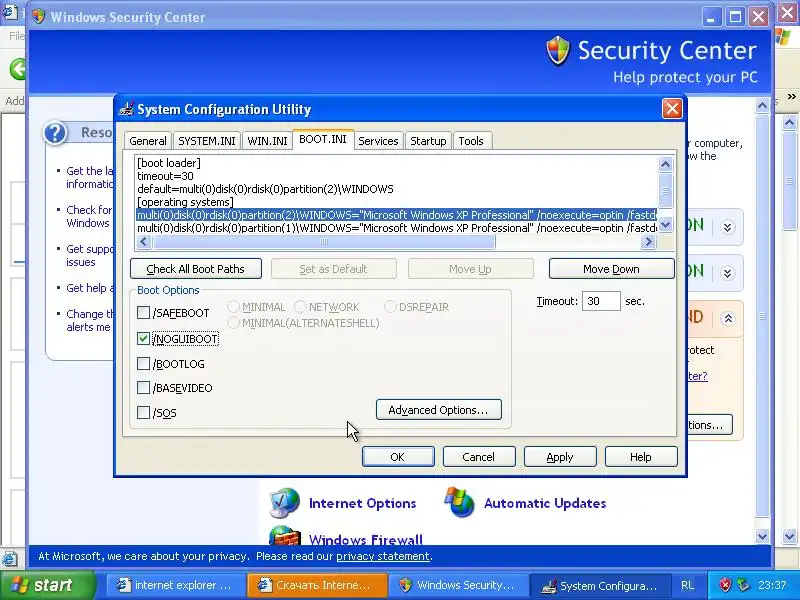Click Security Center scrollbar up arrow
Viewport: 800px width, 600px height.
click(x=762, y=106)
